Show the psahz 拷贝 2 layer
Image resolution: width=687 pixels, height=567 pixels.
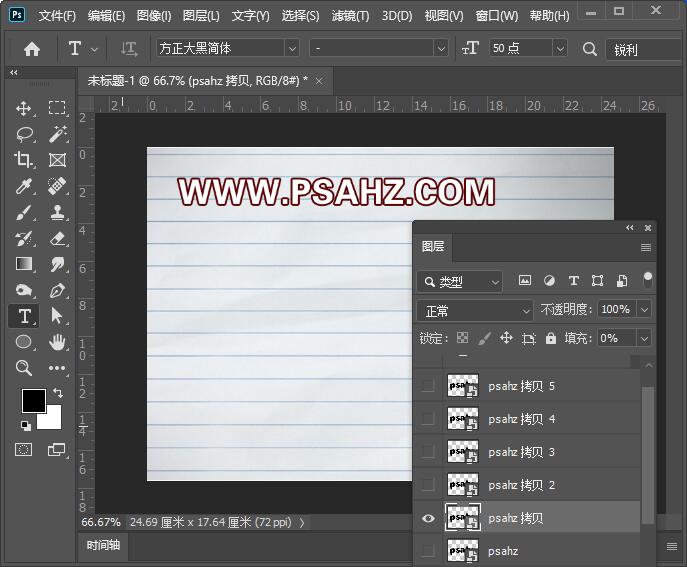(428, 485)
